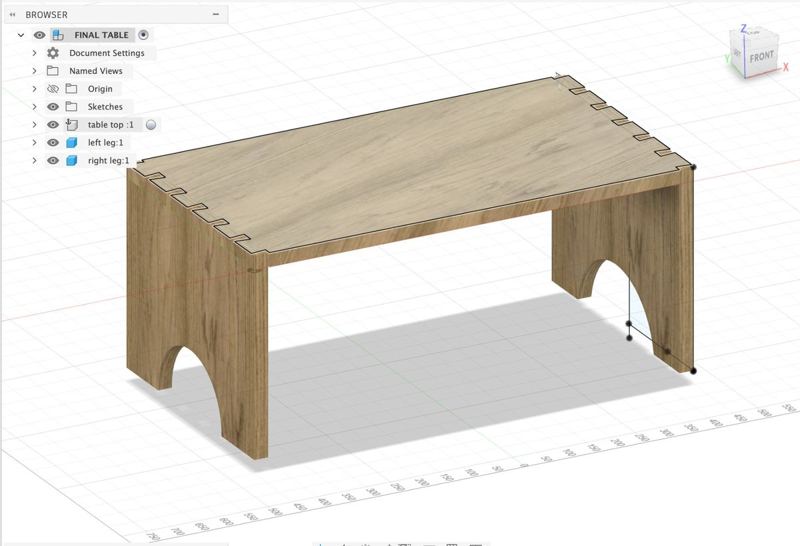Select the Named Views label
The width and height of the screenshot is (800, 546).
pyautogui.click(x=96, y=71)
